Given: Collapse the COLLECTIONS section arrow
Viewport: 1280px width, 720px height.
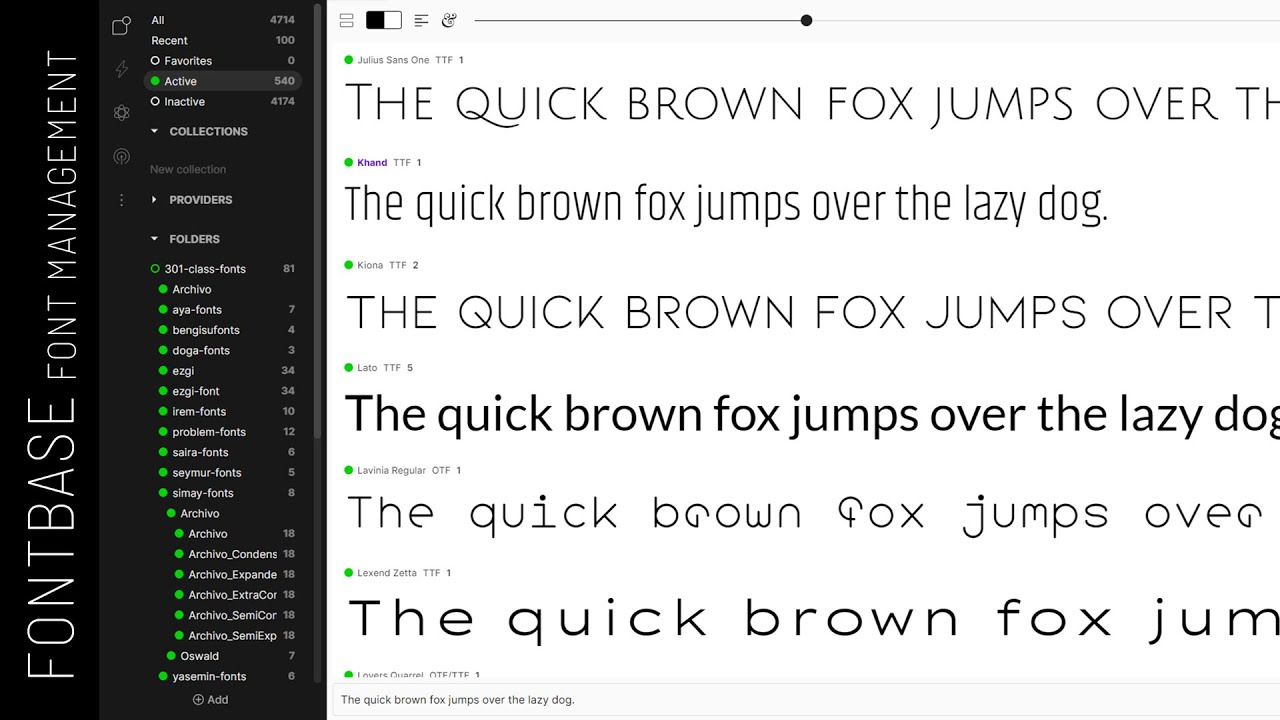Looking at the screenshot, I should pyautogui.click(x=155, y=131).
